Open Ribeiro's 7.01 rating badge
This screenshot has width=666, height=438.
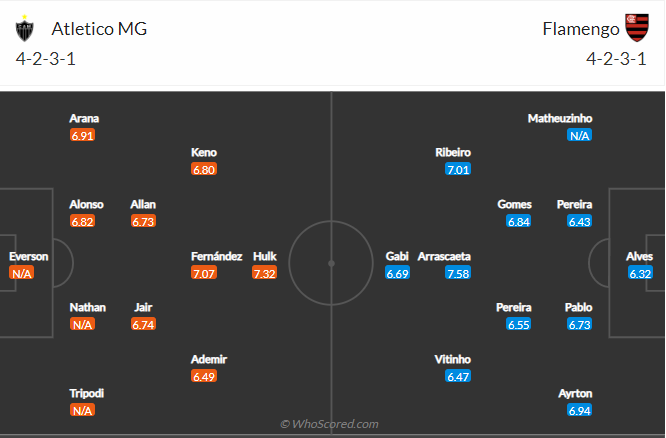pyautogui.click(x=458, y=169)
